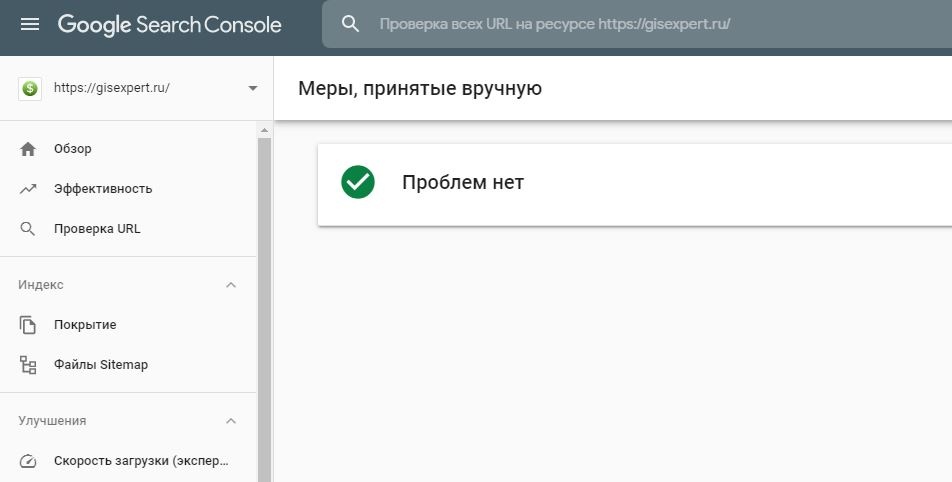
Task: Open the hamburger main menu
Action: (x=30, y=24)
